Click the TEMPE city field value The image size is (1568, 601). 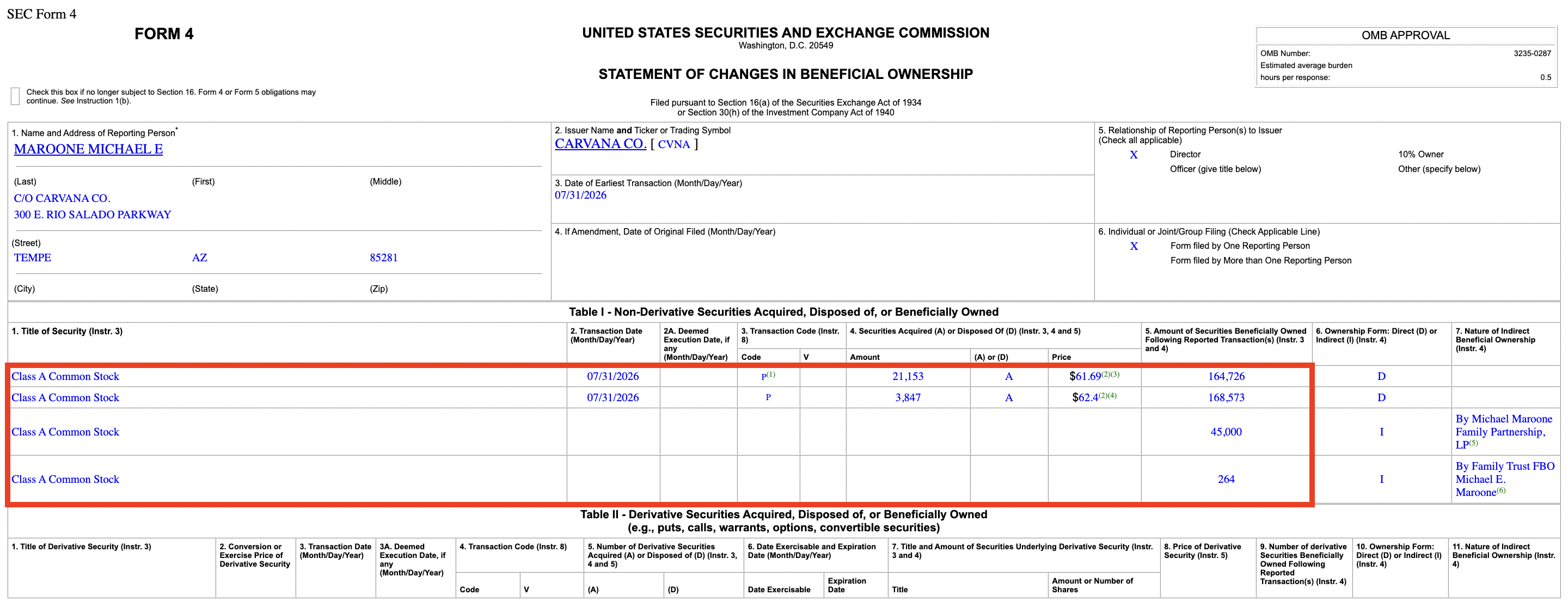pyautogui.click(x=32, y=257)
